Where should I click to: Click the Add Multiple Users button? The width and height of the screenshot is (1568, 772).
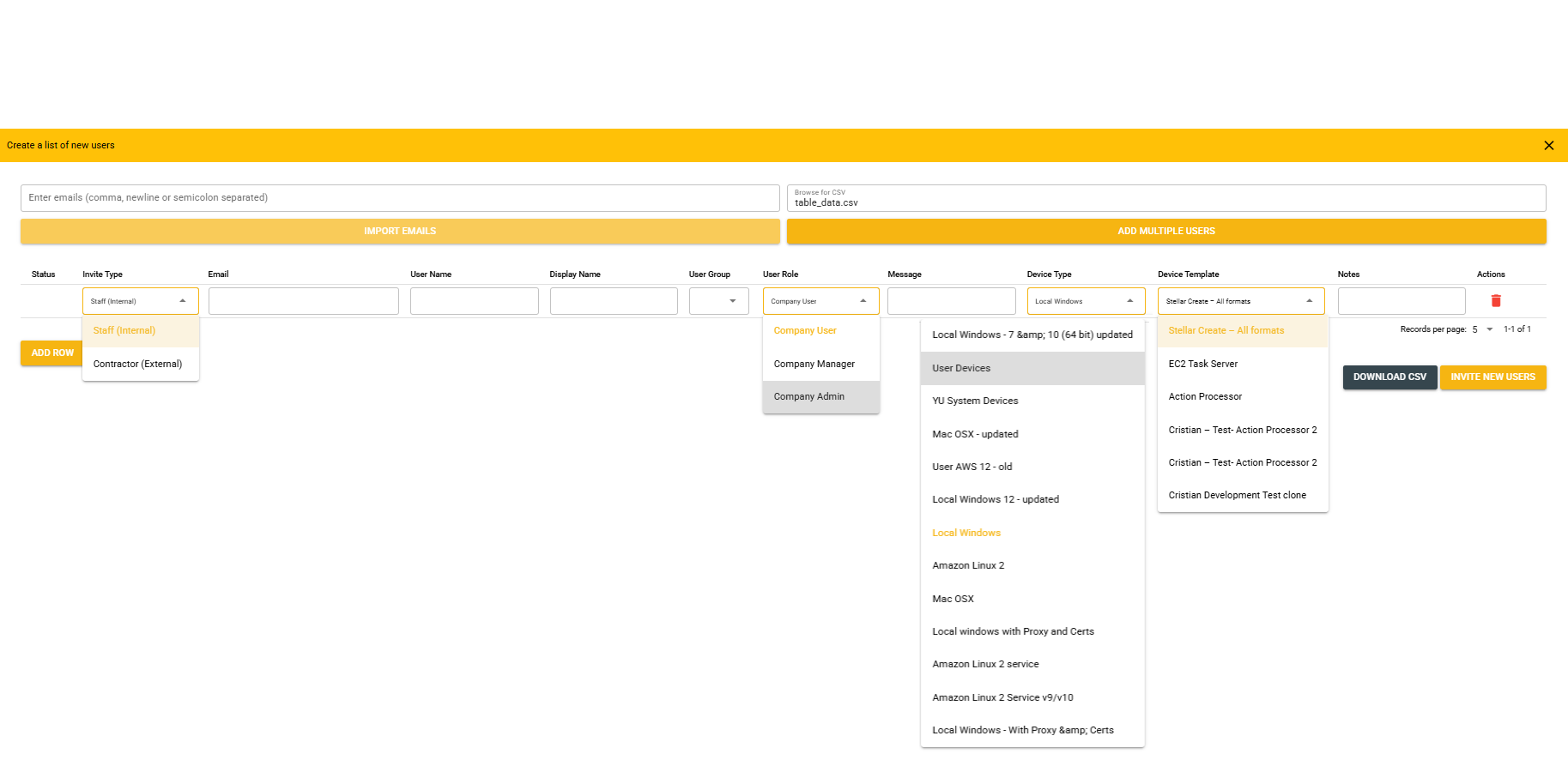[x=1165, y=232]
